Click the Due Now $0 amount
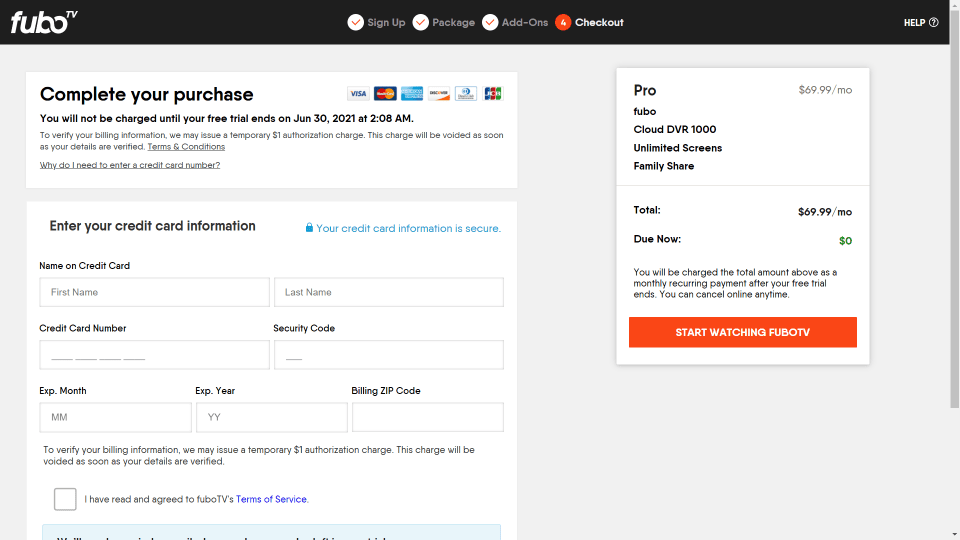 click(846, 241)
